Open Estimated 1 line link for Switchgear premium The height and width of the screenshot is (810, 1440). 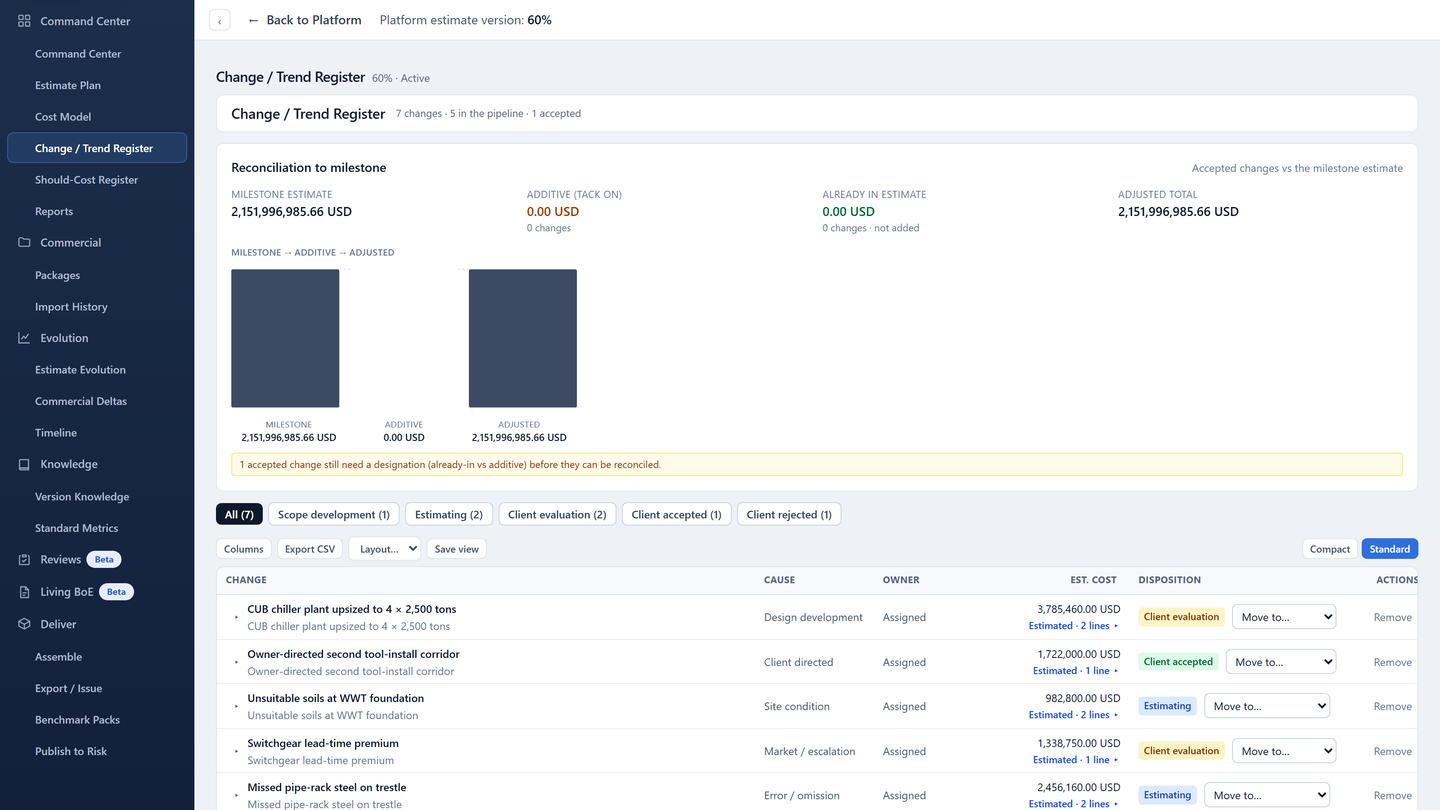tap(1076, 760)
